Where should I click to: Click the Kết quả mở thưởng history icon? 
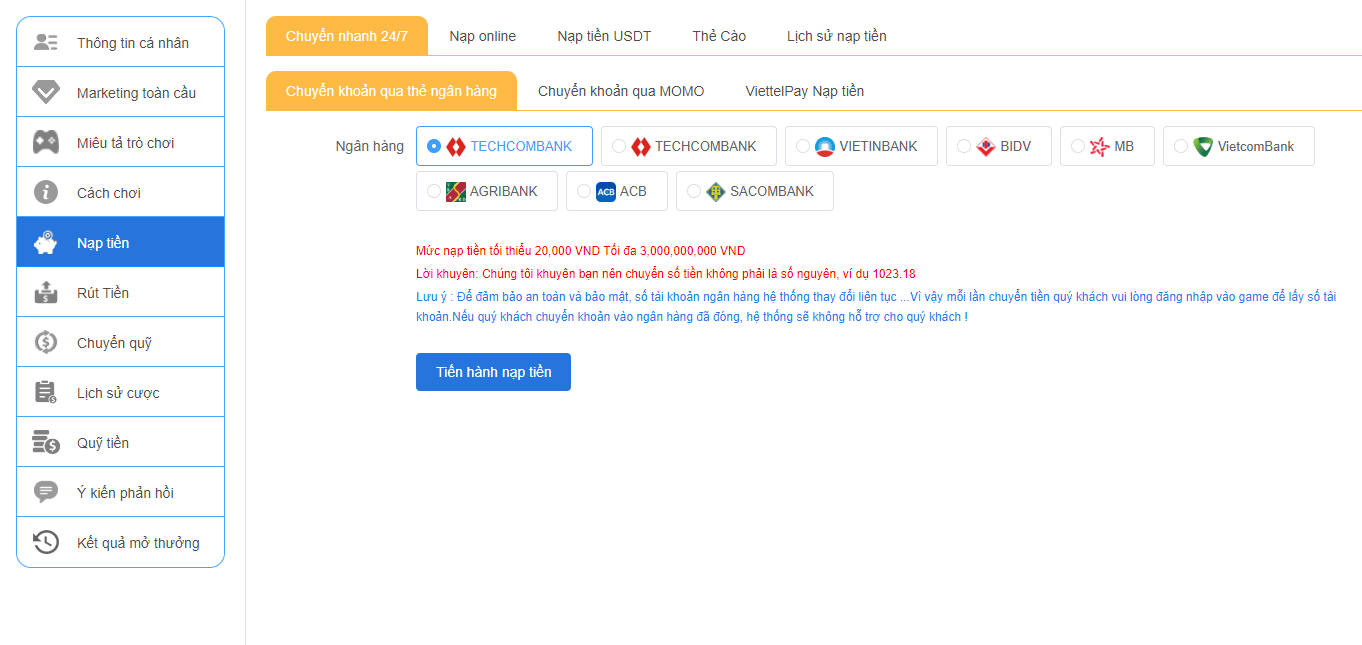click(46, 542)
